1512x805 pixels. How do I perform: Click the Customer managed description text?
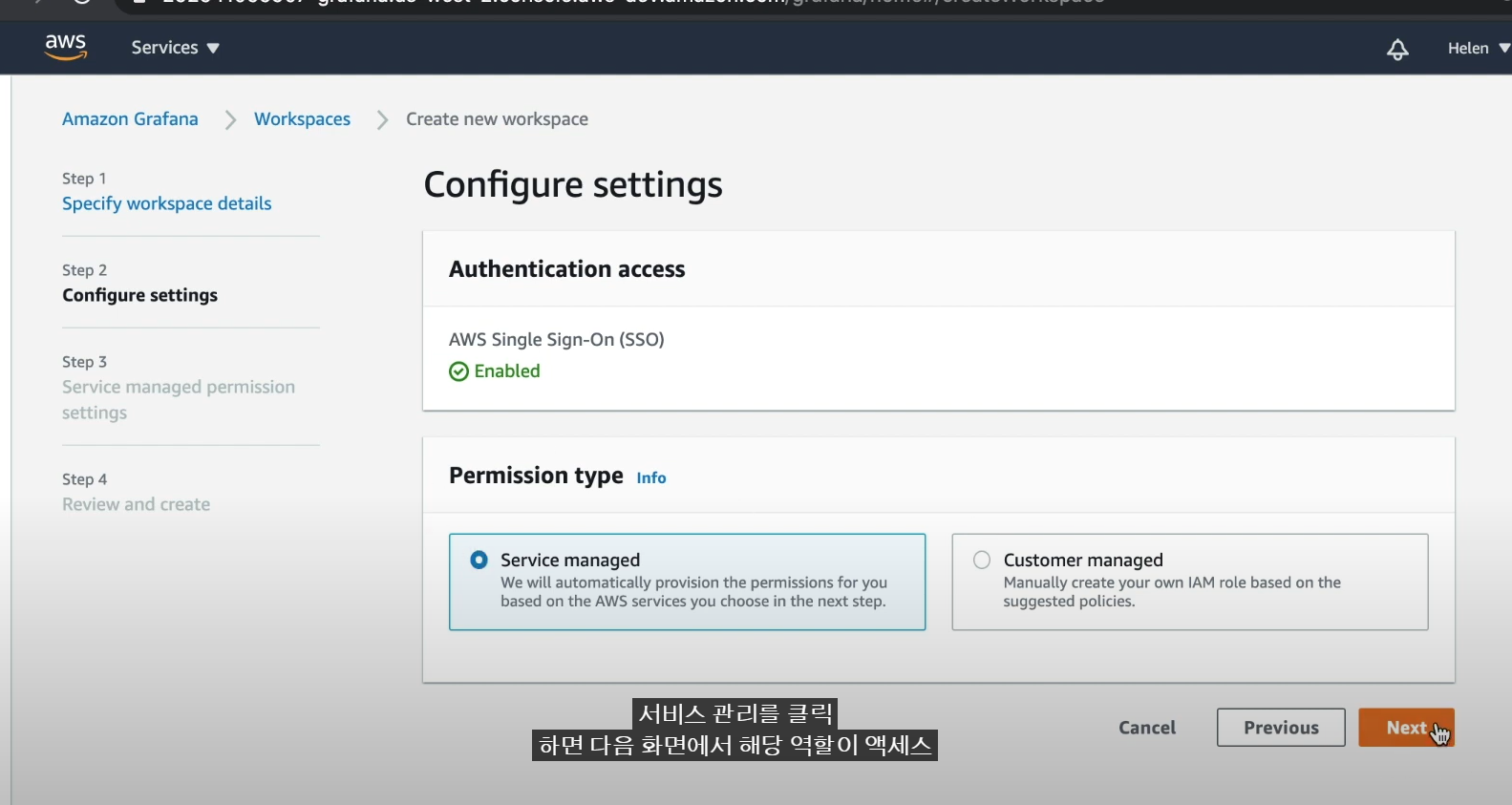coord(1172,592)
